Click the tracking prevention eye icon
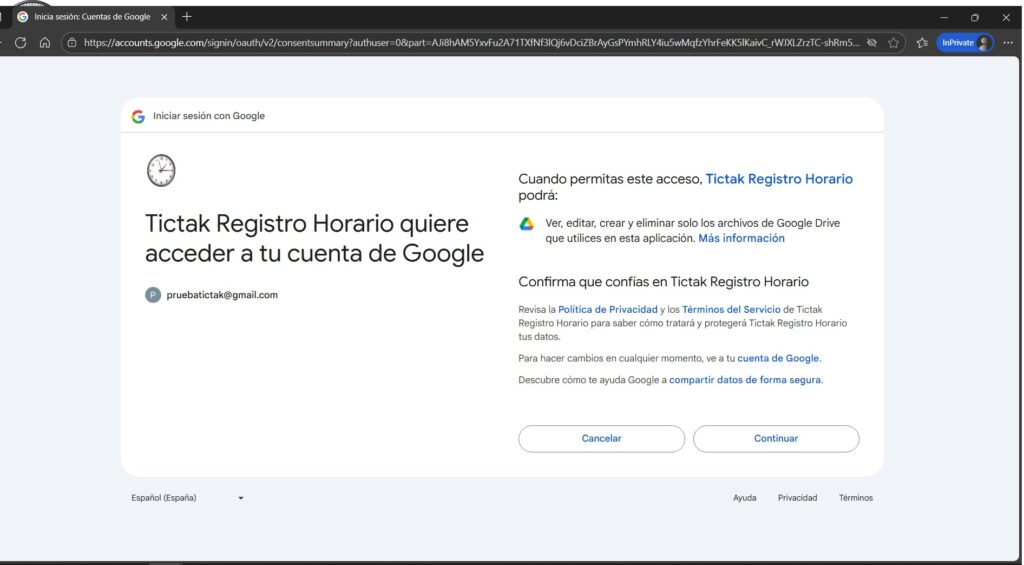1024x565 pixels. tap(872, 43)
